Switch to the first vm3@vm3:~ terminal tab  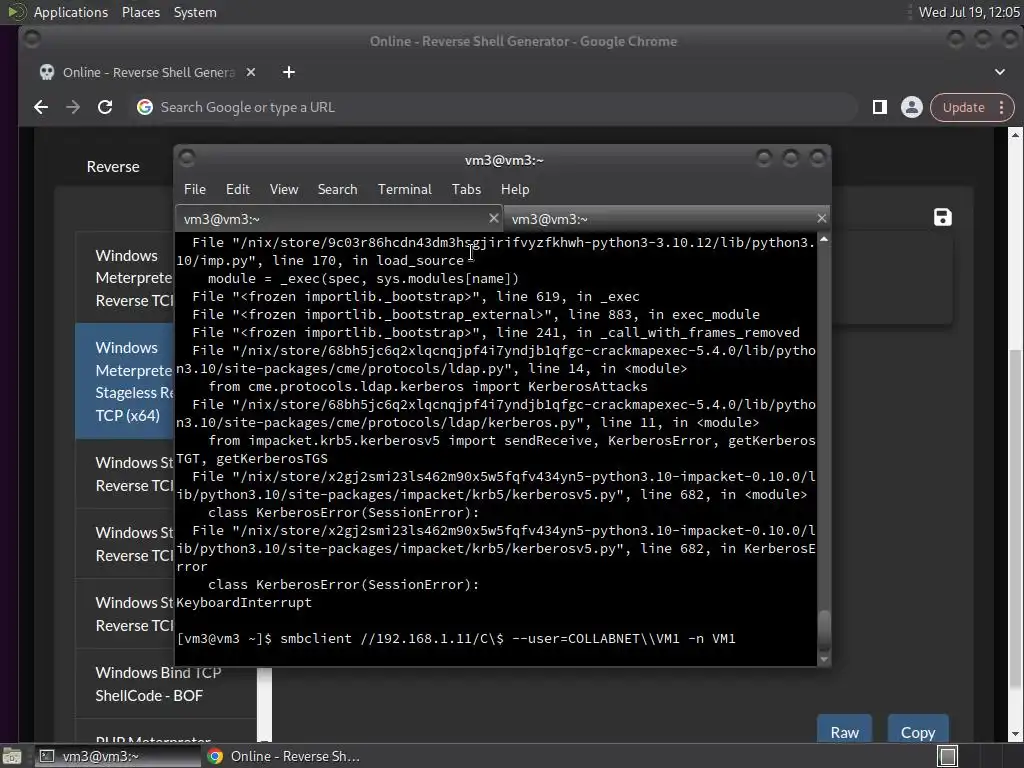click(x=339, y=219)
